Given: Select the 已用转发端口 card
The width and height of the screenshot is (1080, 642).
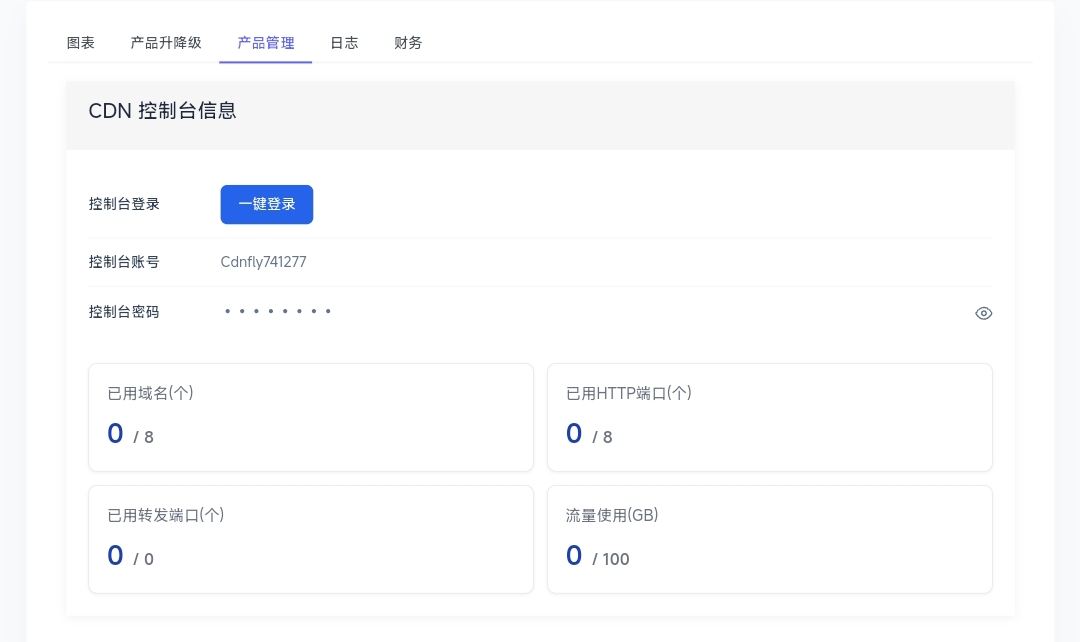Looking at the screenshot, I should (x=310, y=538).
